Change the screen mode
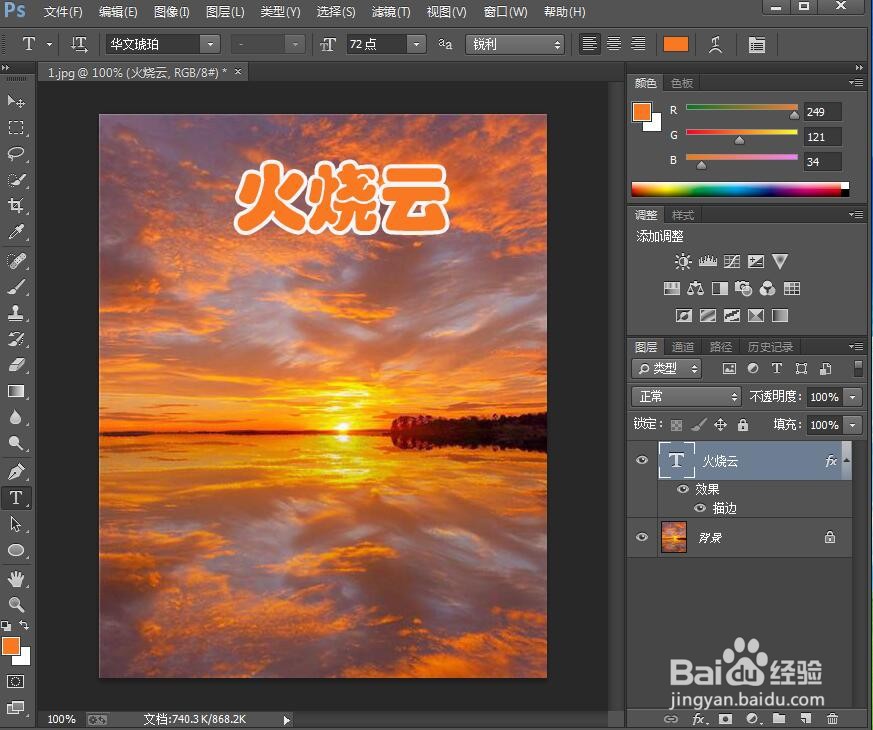873x730 pixels. [x=15, y=708]
